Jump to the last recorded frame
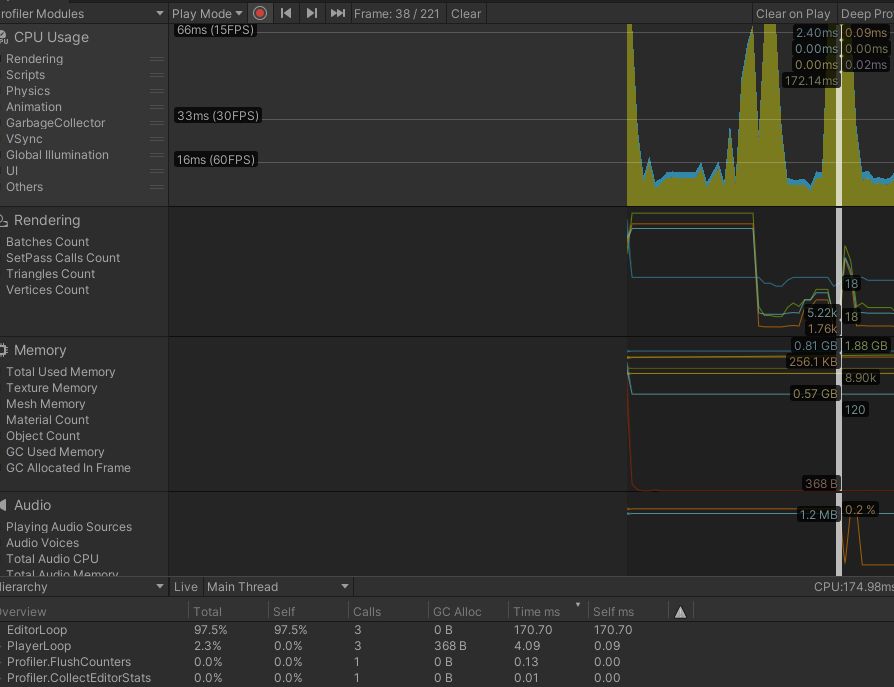The image size is (894, 687). pyautogui.click(x=338, y=13)
